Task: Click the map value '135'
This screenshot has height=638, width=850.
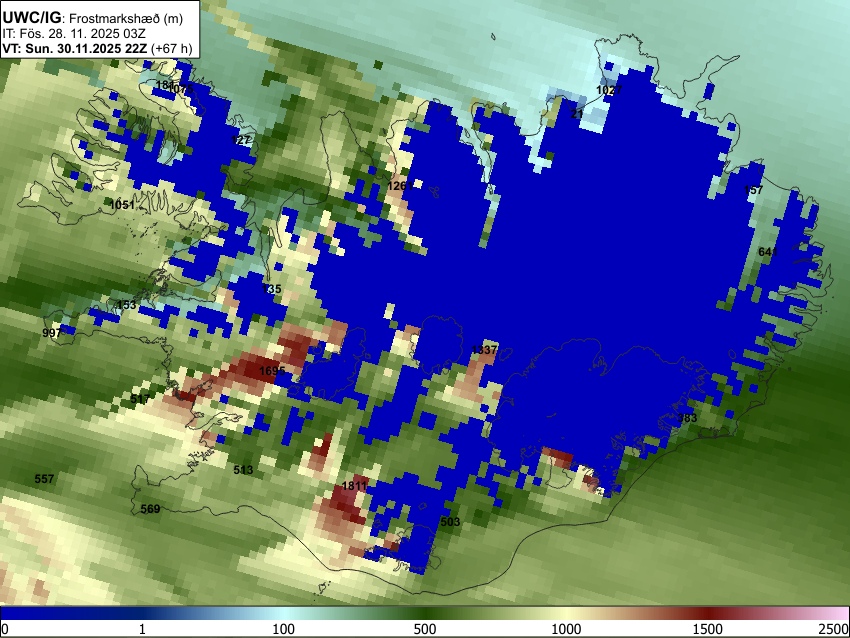Action: [272, 289]
